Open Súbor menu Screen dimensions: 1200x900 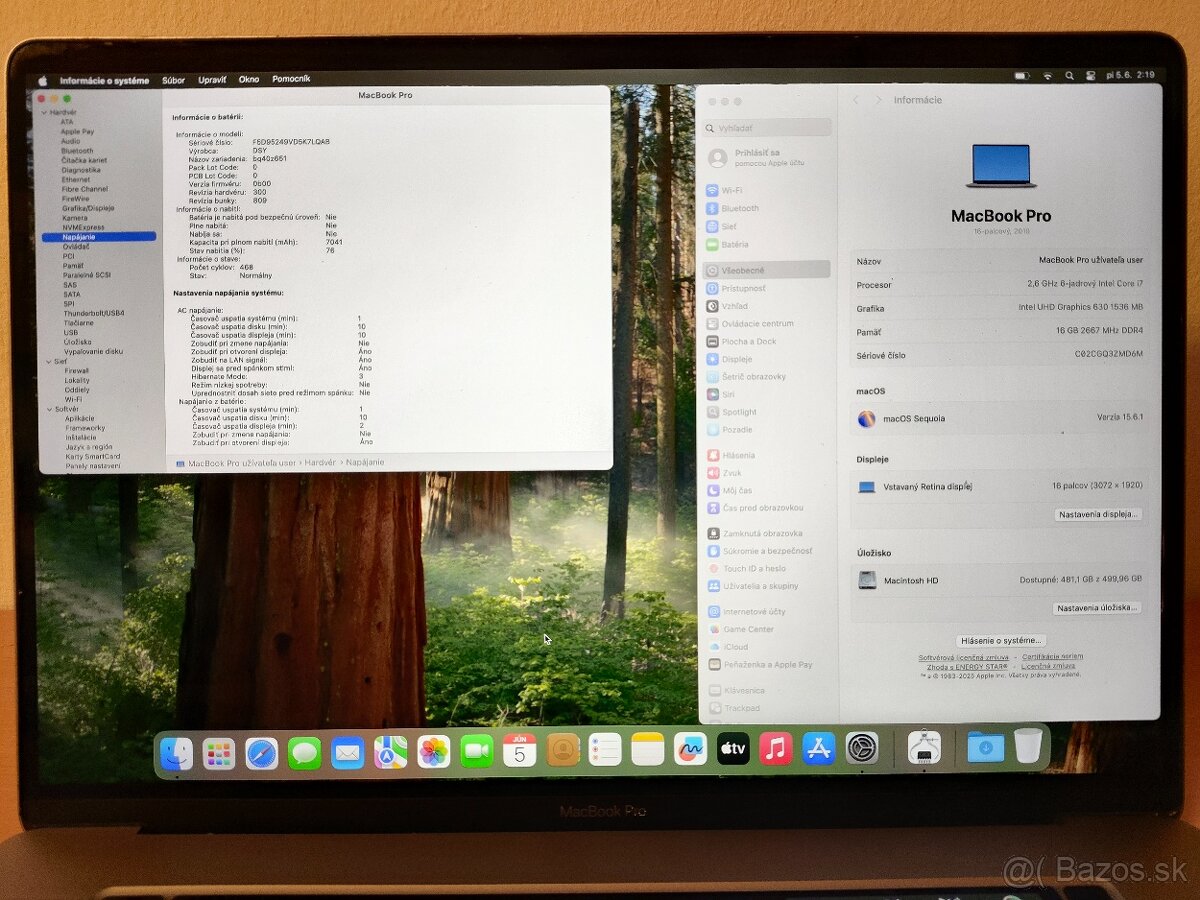click(x=173, y=80)
